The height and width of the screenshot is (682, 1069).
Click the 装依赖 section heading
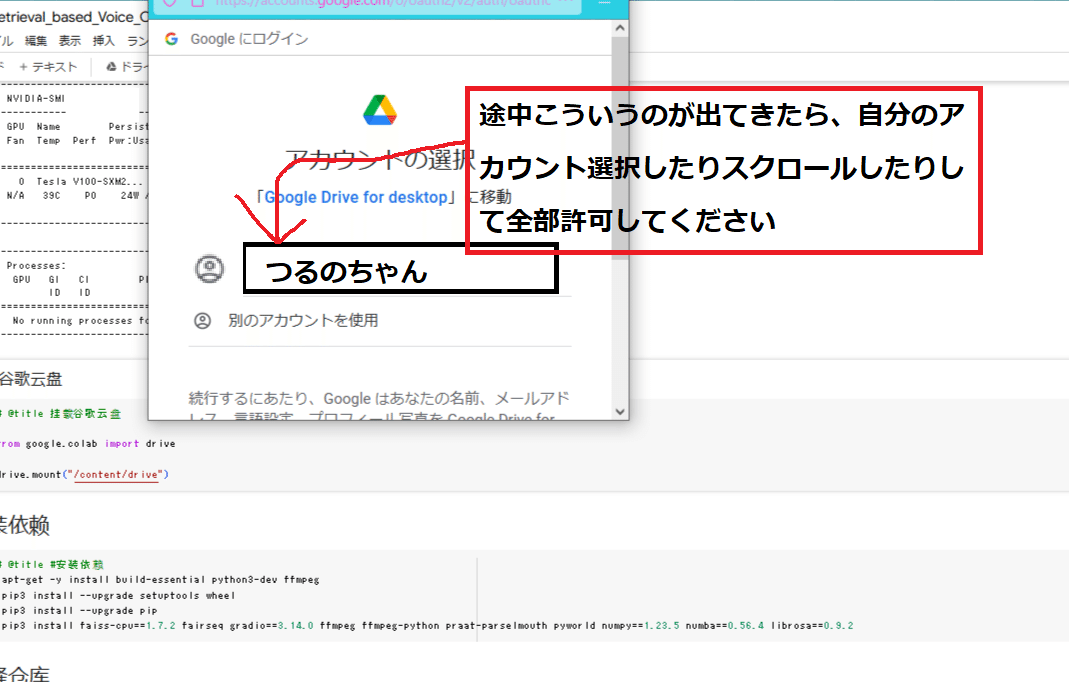25,524
